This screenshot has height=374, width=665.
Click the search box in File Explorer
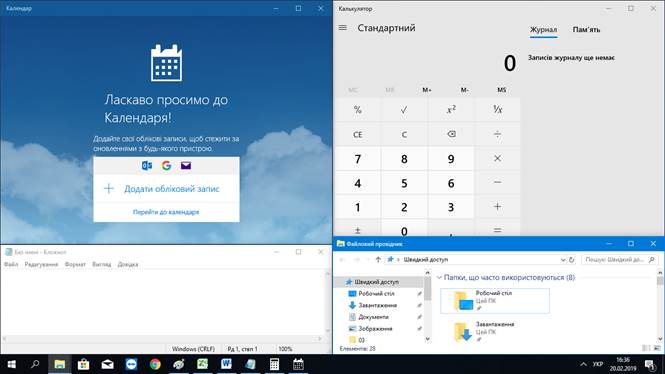click(619, 260)
